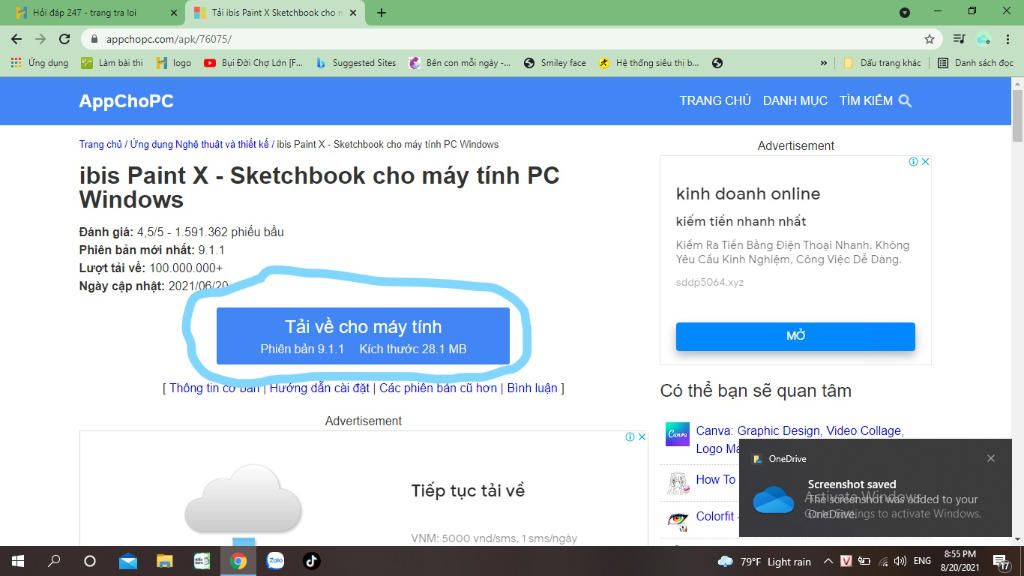Click the page vertical scrollbar thumb

[1017, 116]
